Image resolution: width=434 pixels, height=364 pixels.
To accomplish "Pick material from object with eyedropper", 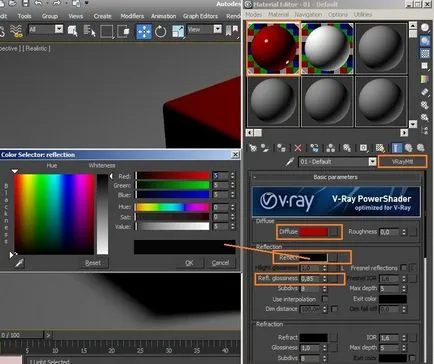I will point(290,162).
